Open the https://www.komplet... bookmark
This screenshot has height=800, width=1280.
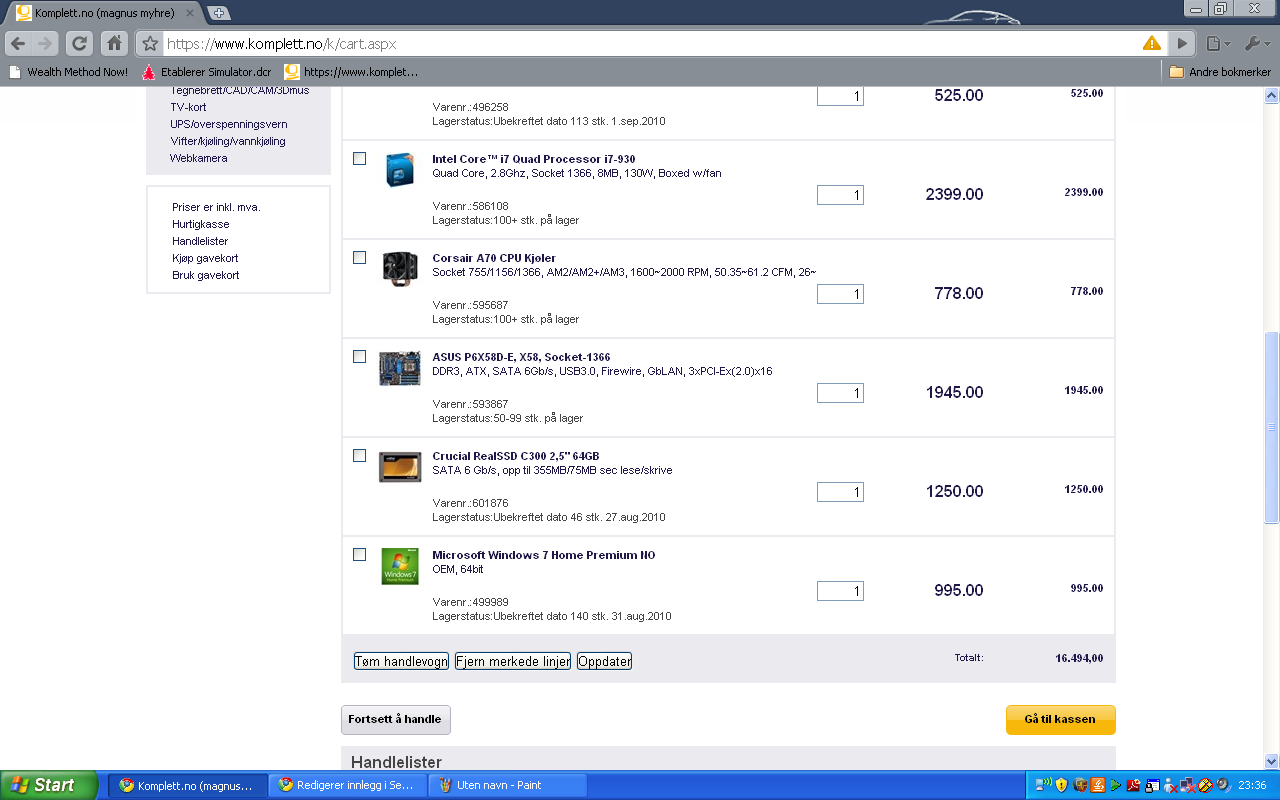(x=351, y=72)
